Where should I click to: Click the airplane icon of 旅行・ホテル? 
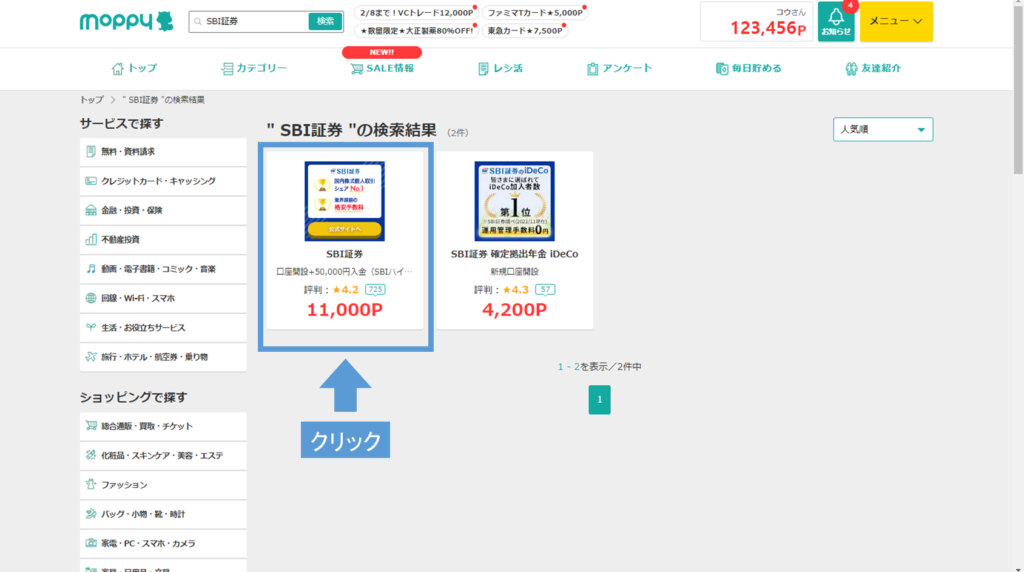pyautogui.click(x=91, y=357)
